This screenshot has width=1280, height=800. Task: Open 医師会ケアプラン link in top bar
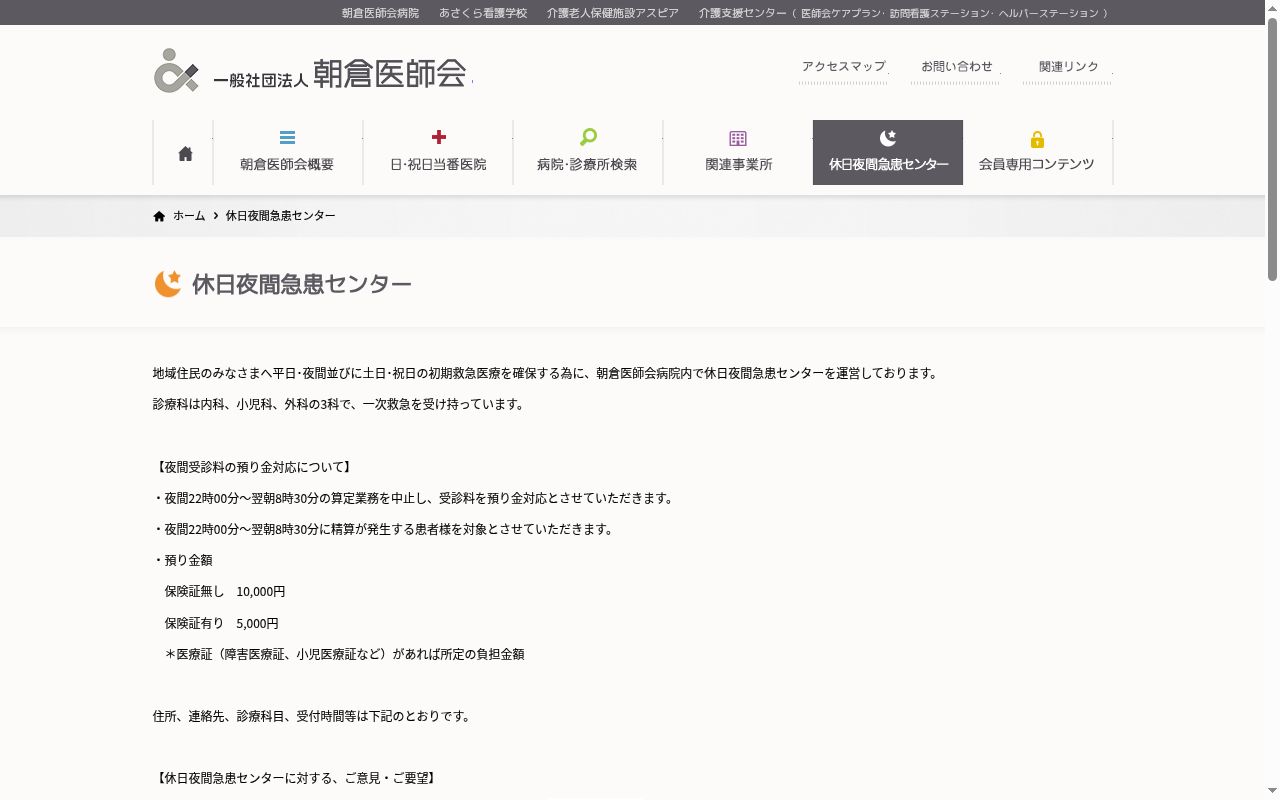pos(841,13)
